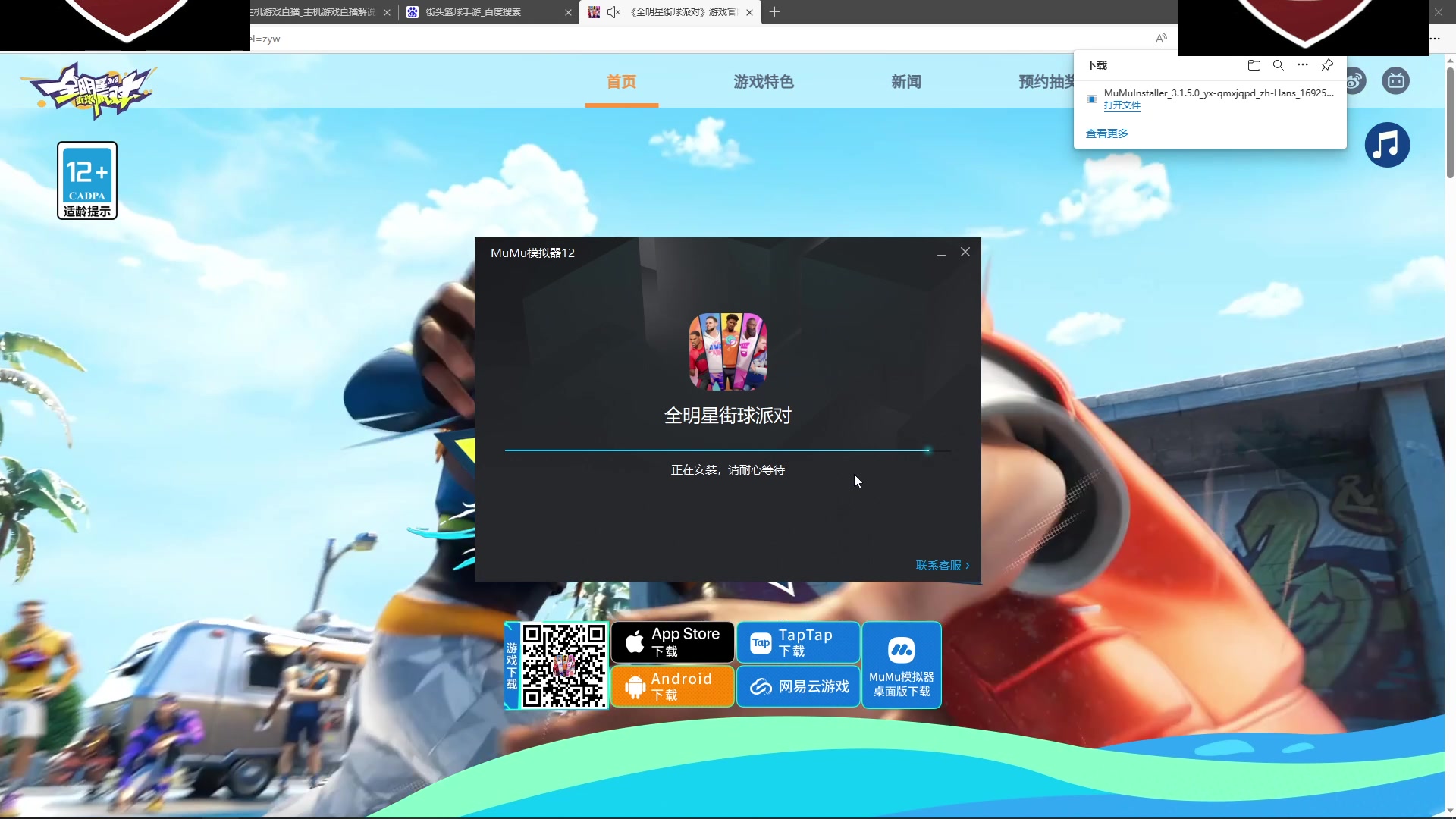Pin the downloads panel
Screen dimensions: 1456x819
point(1327,65)
